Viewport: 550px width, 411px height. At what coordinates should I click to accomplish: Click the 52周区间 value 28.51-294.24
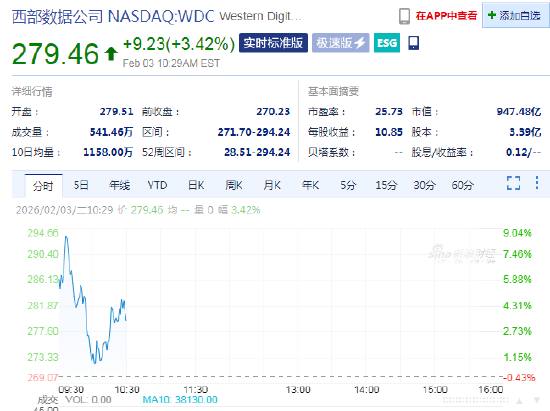coord(257,152)
